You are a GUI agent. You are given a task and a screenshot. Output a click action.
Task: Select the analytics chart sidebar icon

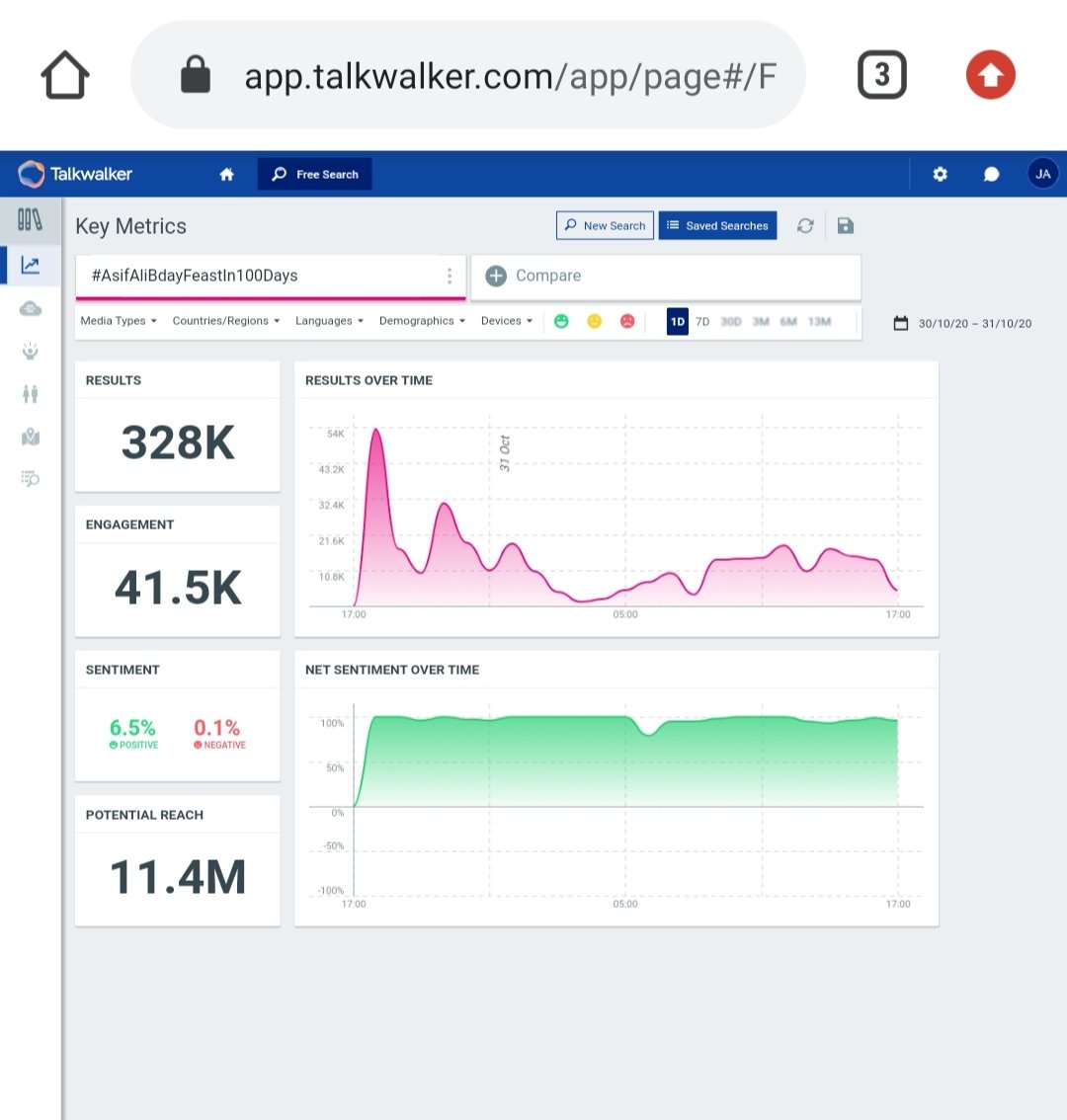coord(30,266)
